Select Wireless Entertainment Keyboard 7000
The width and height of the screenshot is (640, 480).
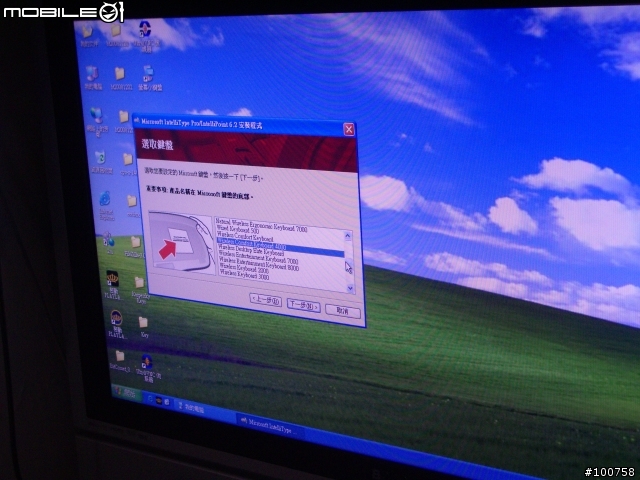point(258,258)
